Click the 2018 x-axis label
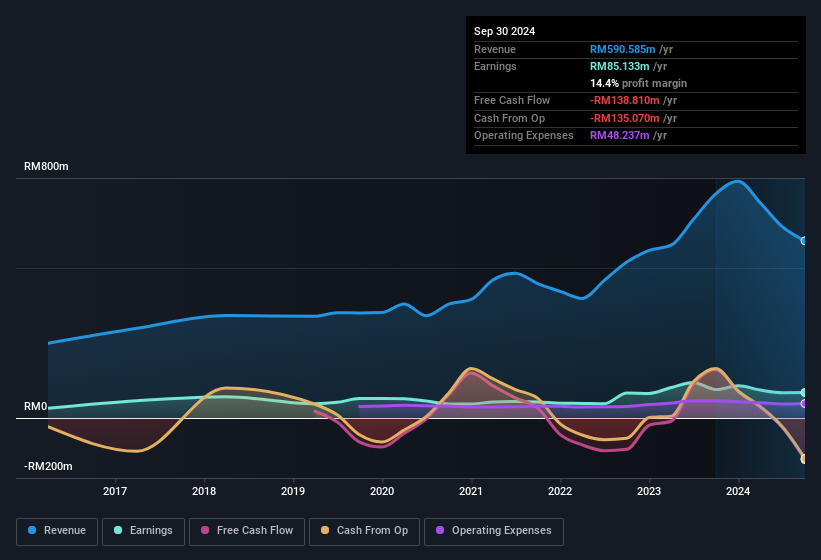The image size is (821, 560). tap(204, 491)
